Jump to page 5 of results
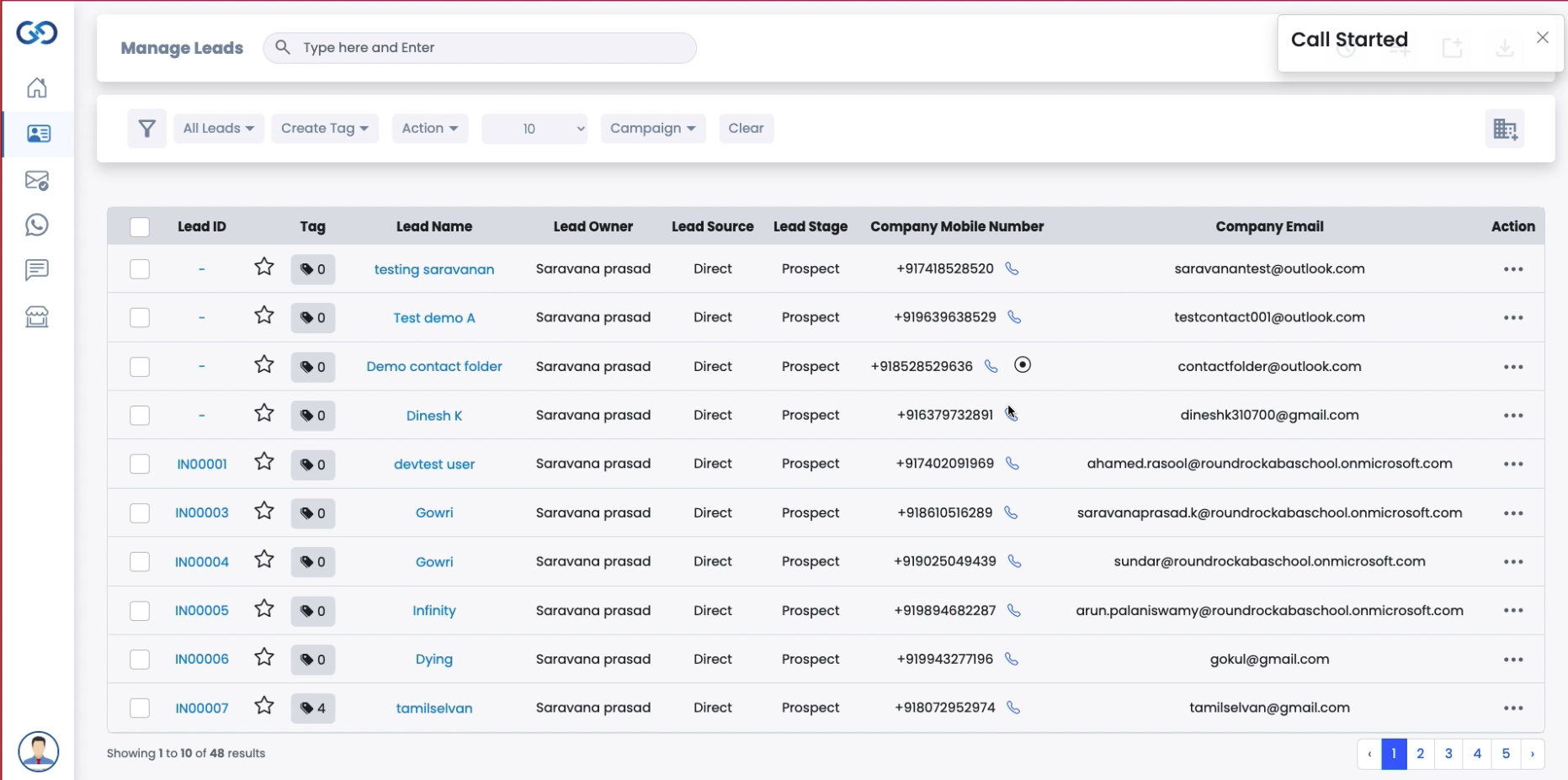This screenshot has height=780, width=1568. 1506,754
